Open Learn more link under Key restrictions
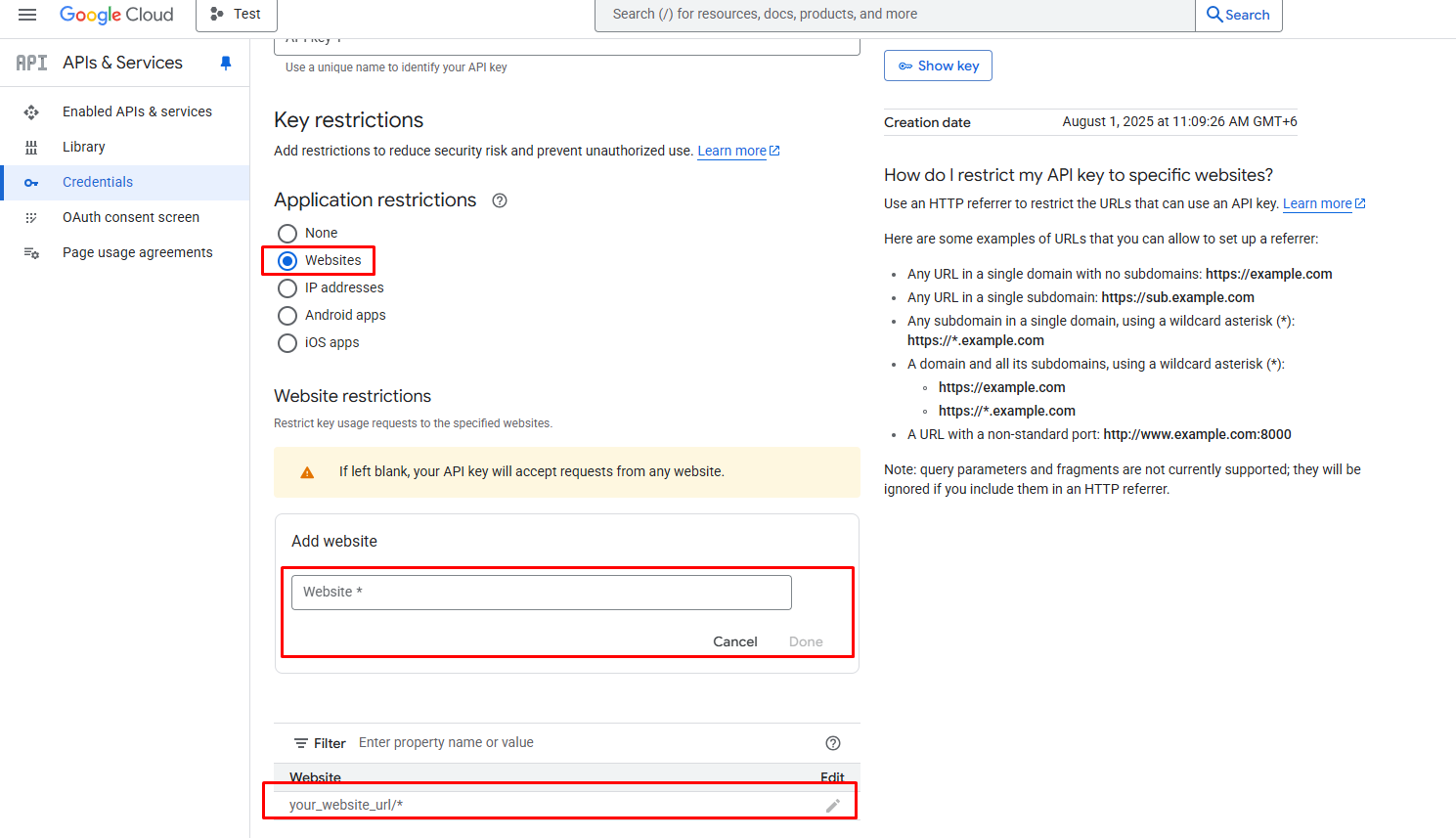The height and width of the screenshot is (838, 1456). tap(731, 151)
